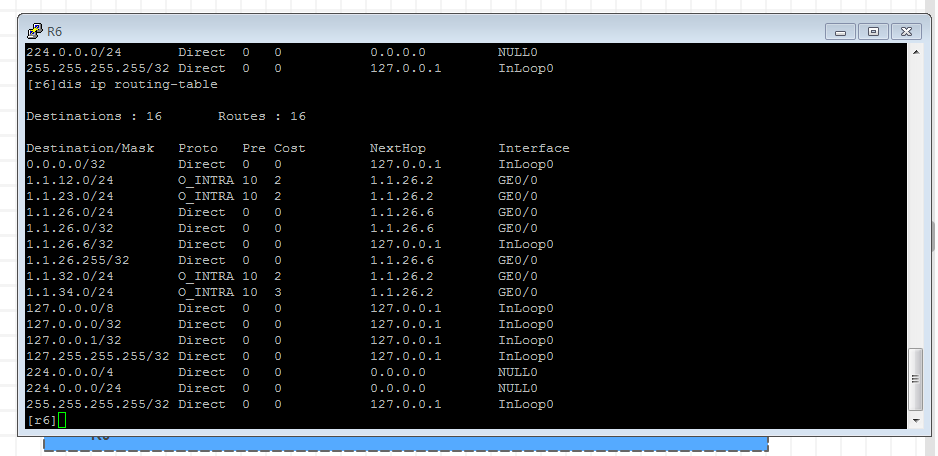Click destination 1.1.34.0/24
The image size is (938, 456).
point(70,292)
